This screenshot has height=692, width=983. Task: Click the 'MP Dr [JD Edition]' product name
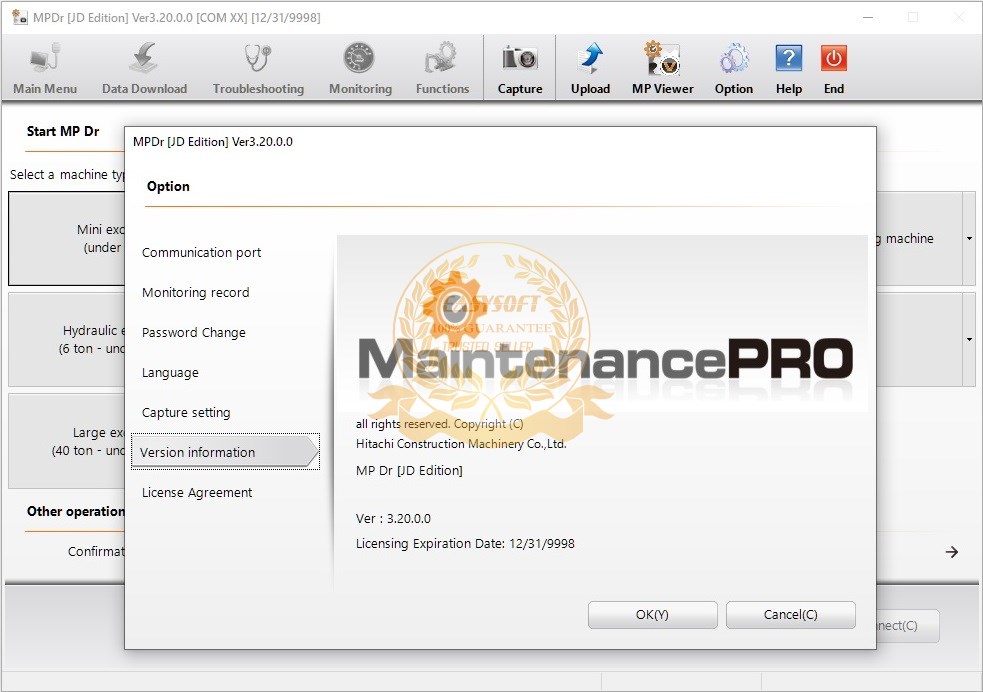(409, 471)
